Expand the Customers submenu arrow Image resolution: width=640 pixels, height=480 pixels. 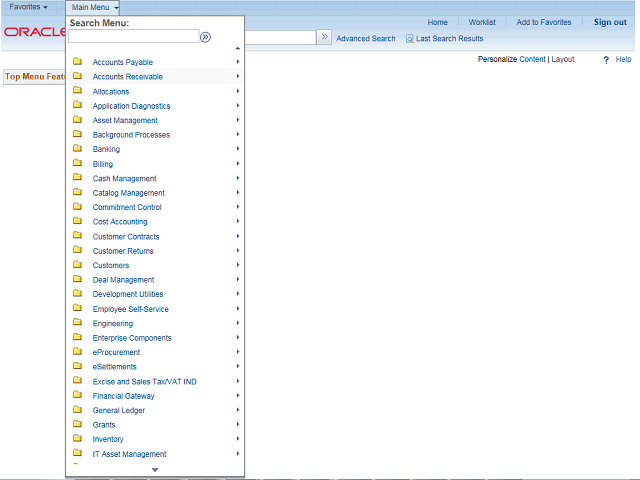pyautogui.click(x=238, y=265)
